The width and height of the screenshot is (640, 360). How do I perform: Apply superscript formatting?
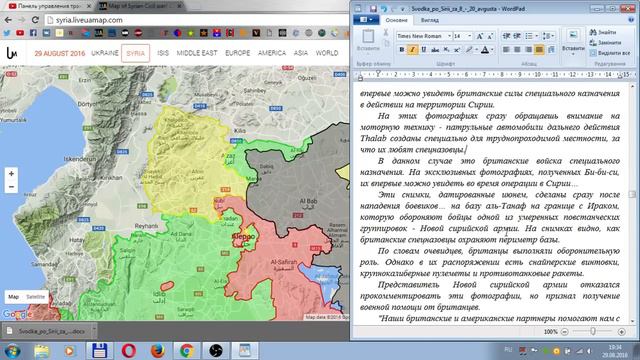point(457,50)
